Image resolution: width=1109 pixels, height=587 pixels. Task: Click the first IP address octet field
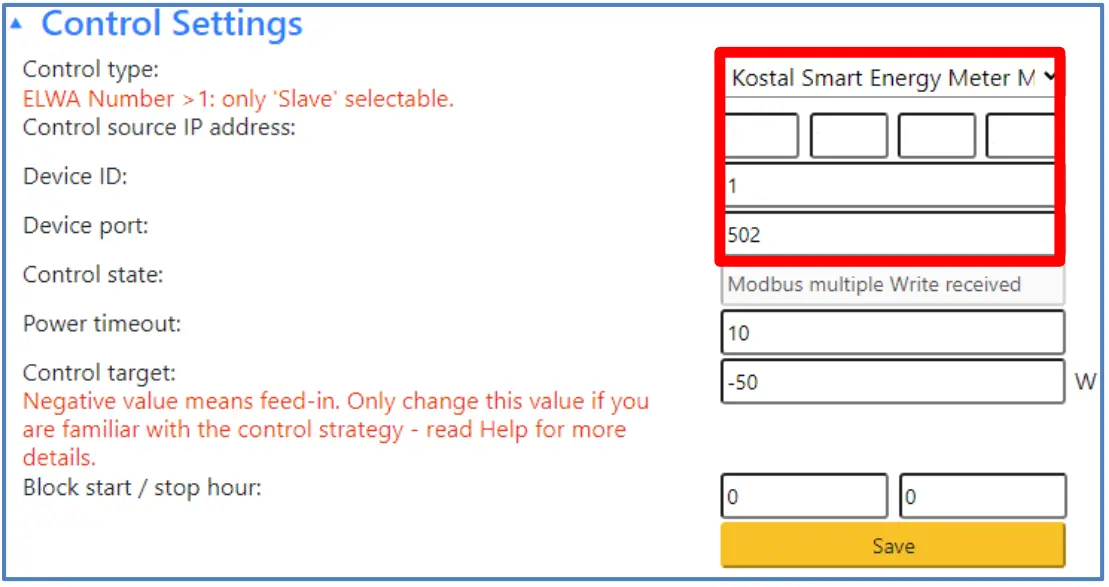[x=761, y=136]
